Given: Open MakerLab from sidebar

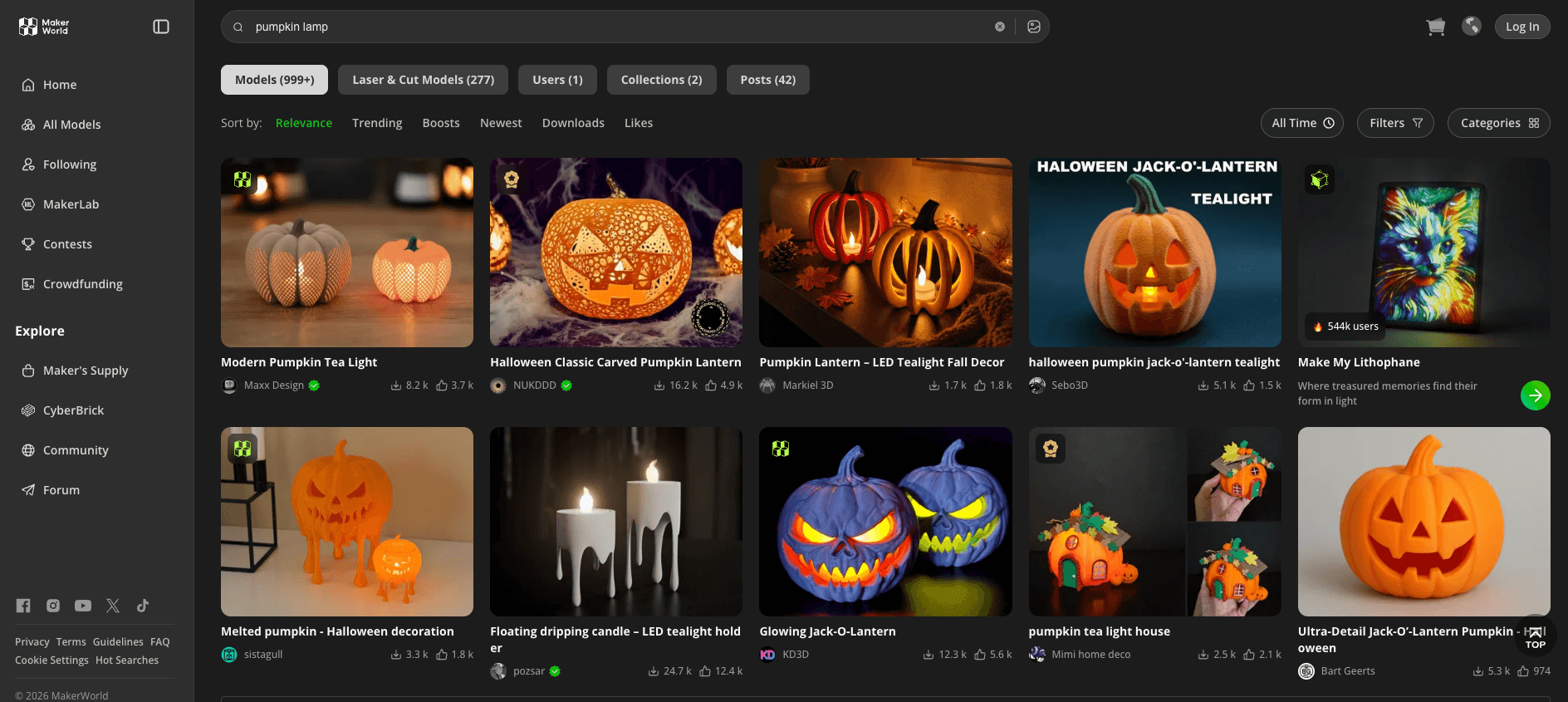Looking at the screenshot, I should click(71, 204).
